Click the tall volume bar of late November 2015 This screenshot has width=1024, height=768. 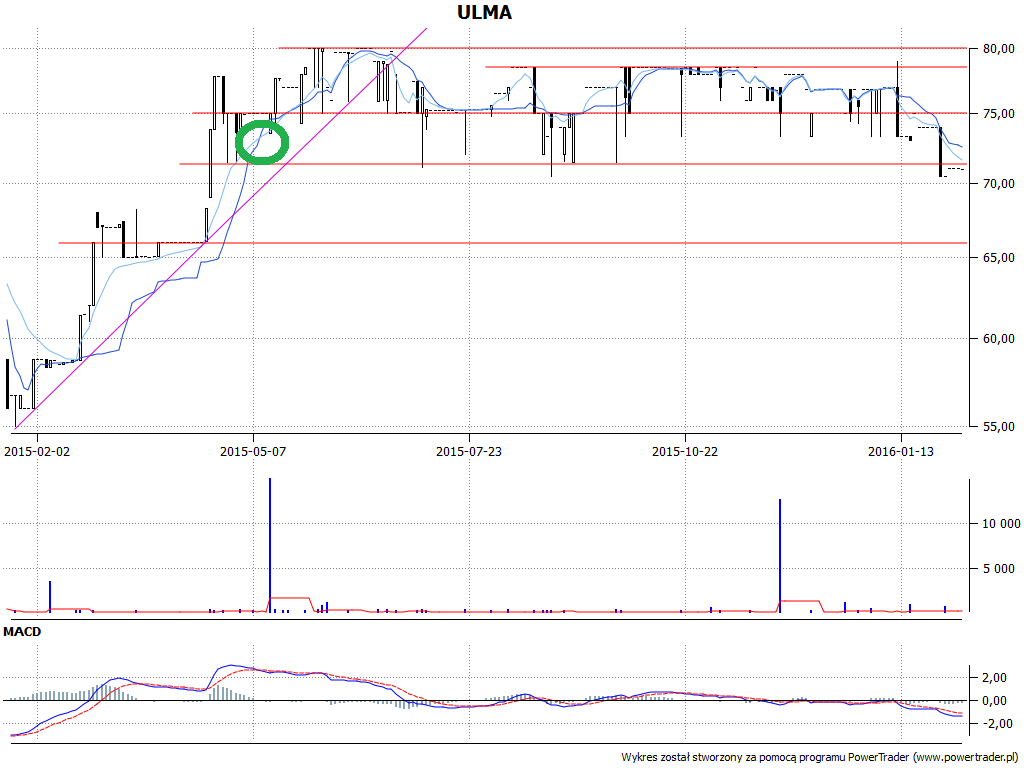point(780,555)
